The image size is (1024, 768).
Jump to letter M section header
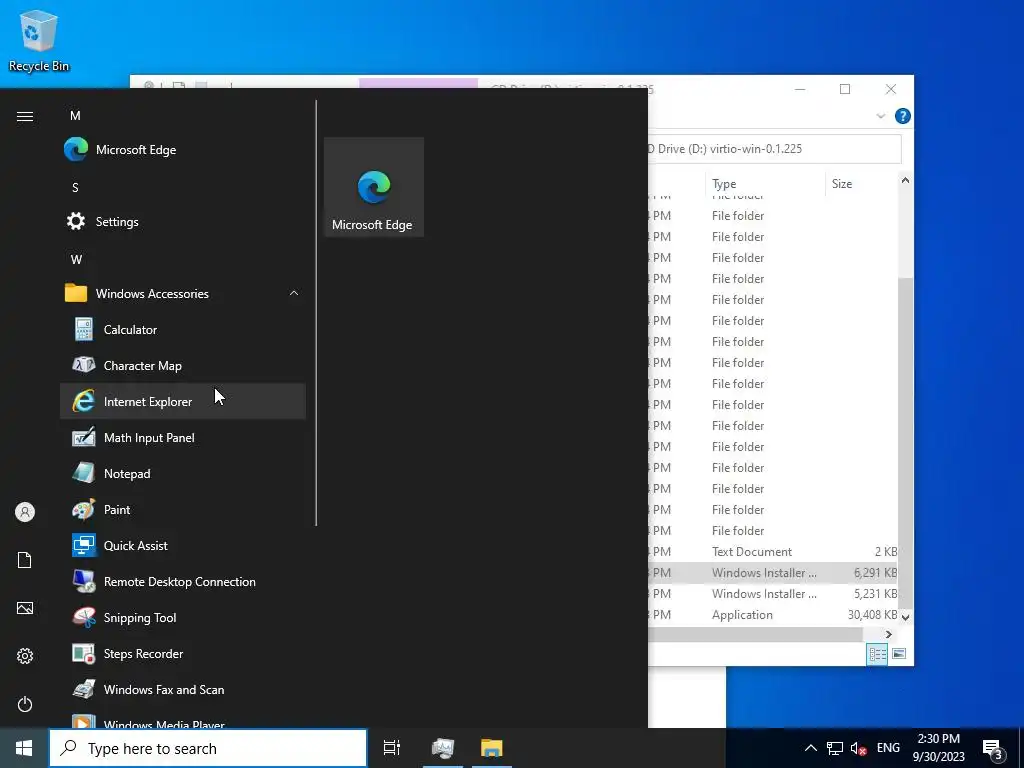(75, 116)
